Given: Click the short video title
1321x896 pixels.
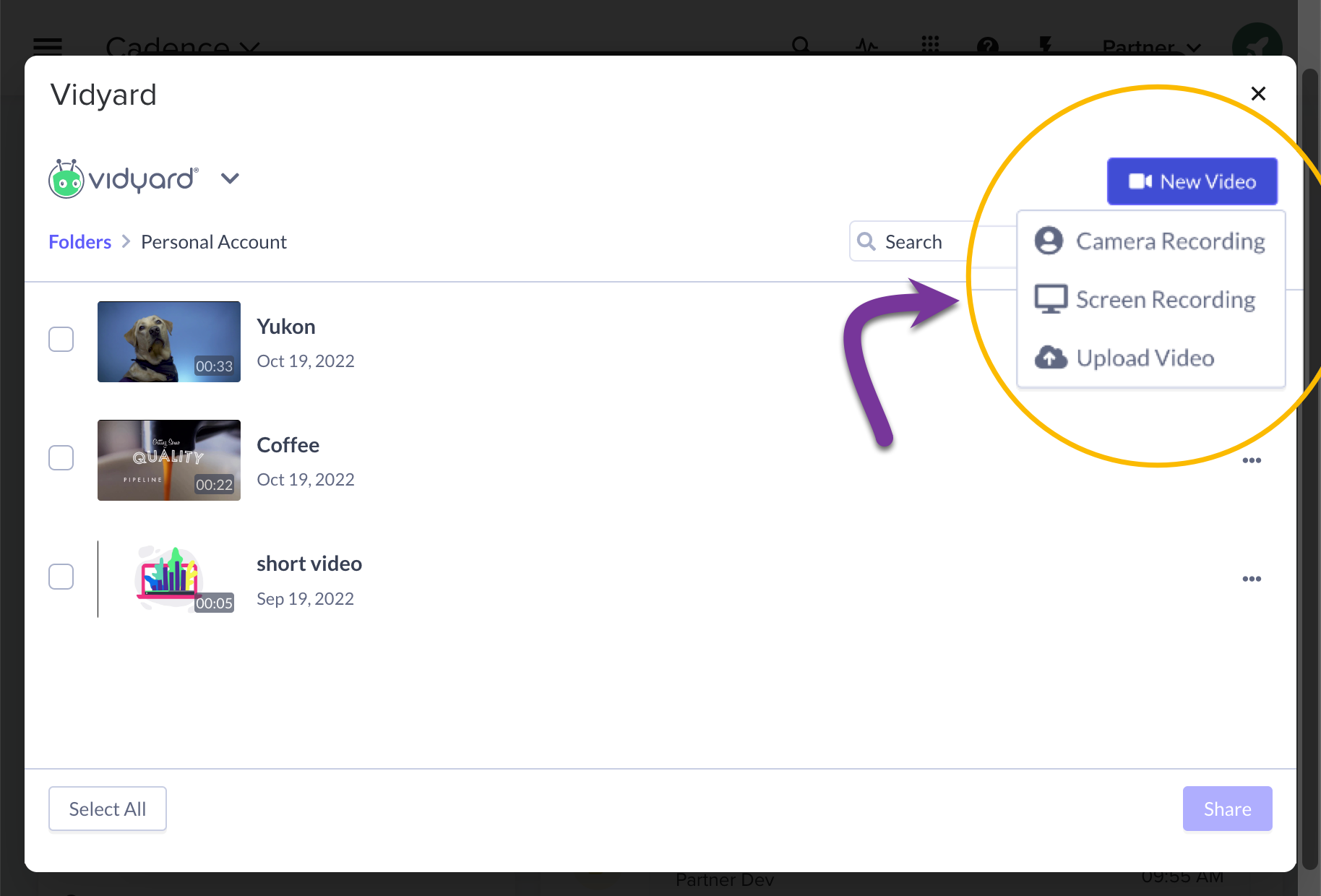Looking at the screenshot, I should click(x=309, y=564).
